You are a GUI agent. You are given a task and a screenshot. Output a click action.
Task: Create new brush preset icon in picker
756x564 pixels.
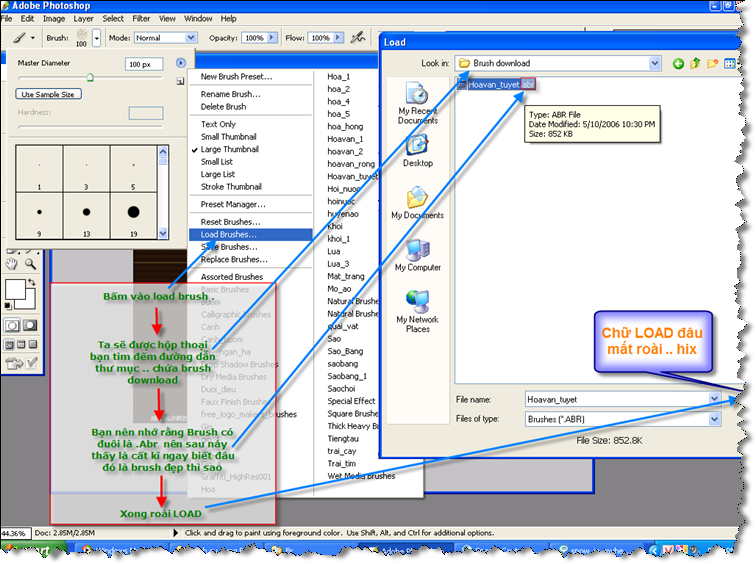[180, 81]
